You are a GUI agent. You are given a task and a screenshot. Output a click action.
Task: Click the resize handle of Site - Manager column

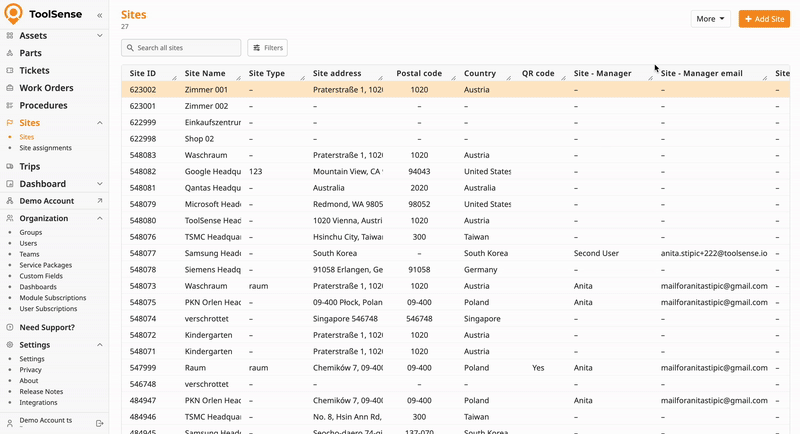pos(650,78)
